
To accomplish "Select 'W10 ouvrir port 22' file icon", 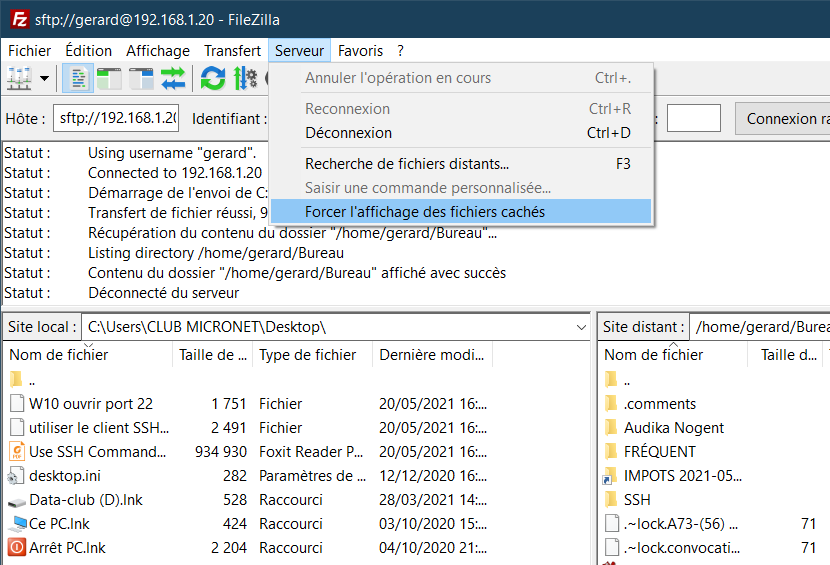I will pyautogui.click(x=17, y=403).
